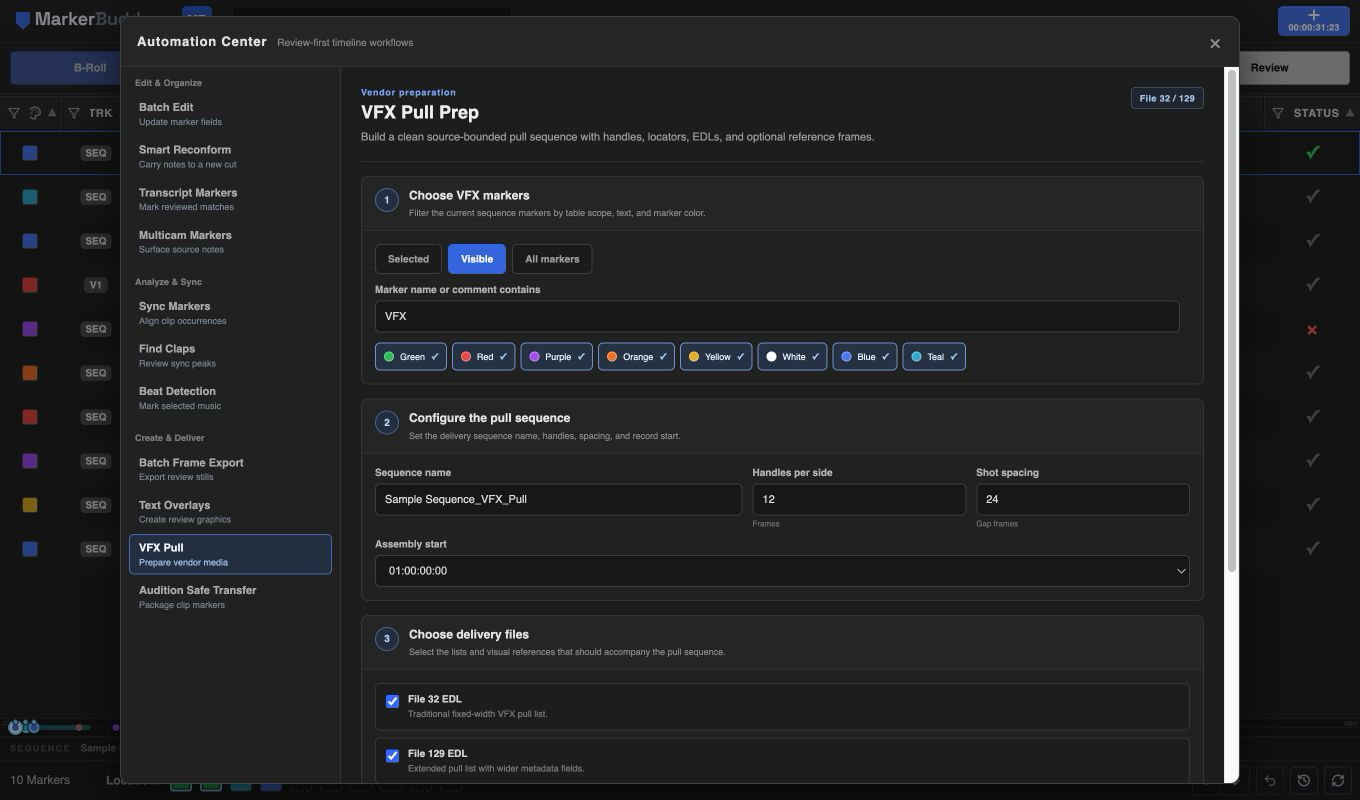Click the refresh icon in bottom bar
Image resolution: width=1360 pixels, height=800 pixels.
click(1338, 780)
